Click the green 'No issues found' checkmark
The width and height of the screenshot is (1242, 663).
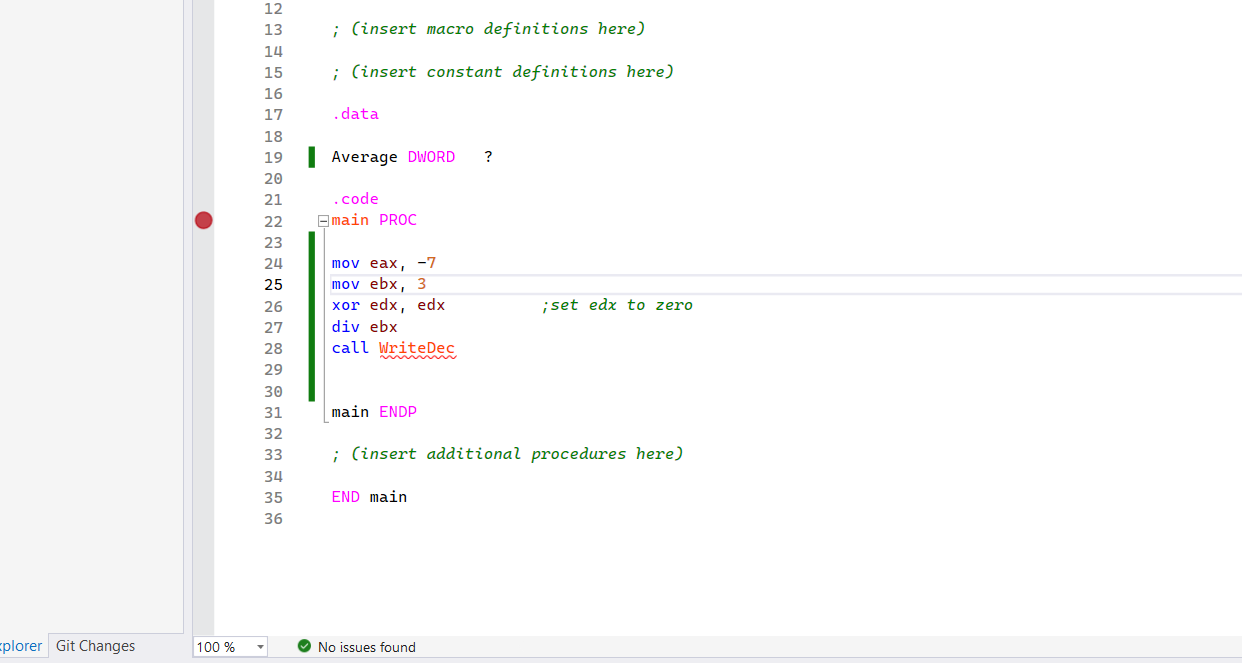tap(304, 647)
